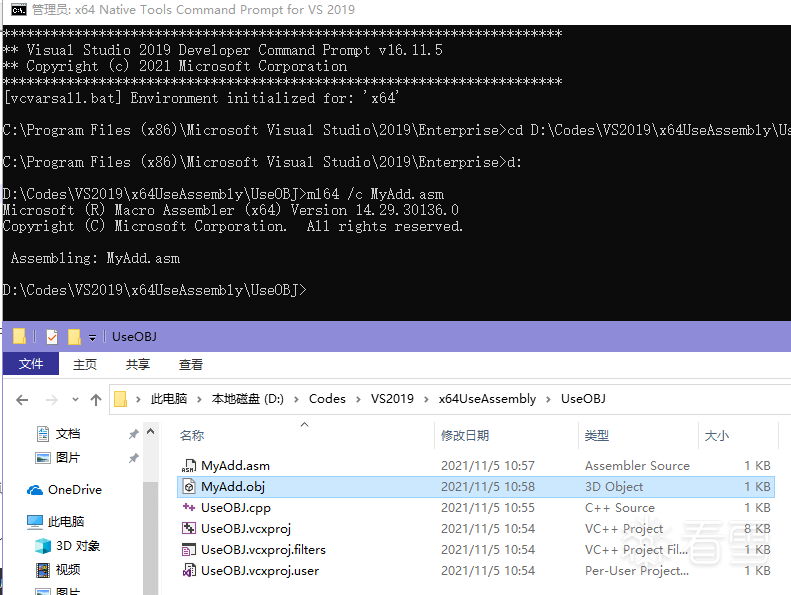791x595 pixels.
Task: Click the 文档 document icon in the sidebar
Action: point(43,434)
